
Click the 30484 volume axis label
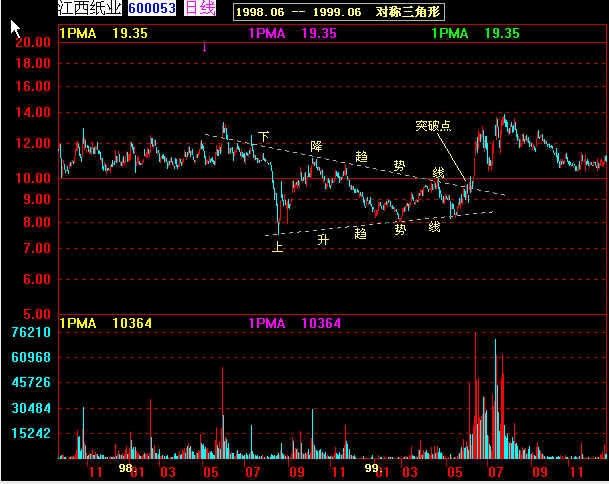coord(31,408)
